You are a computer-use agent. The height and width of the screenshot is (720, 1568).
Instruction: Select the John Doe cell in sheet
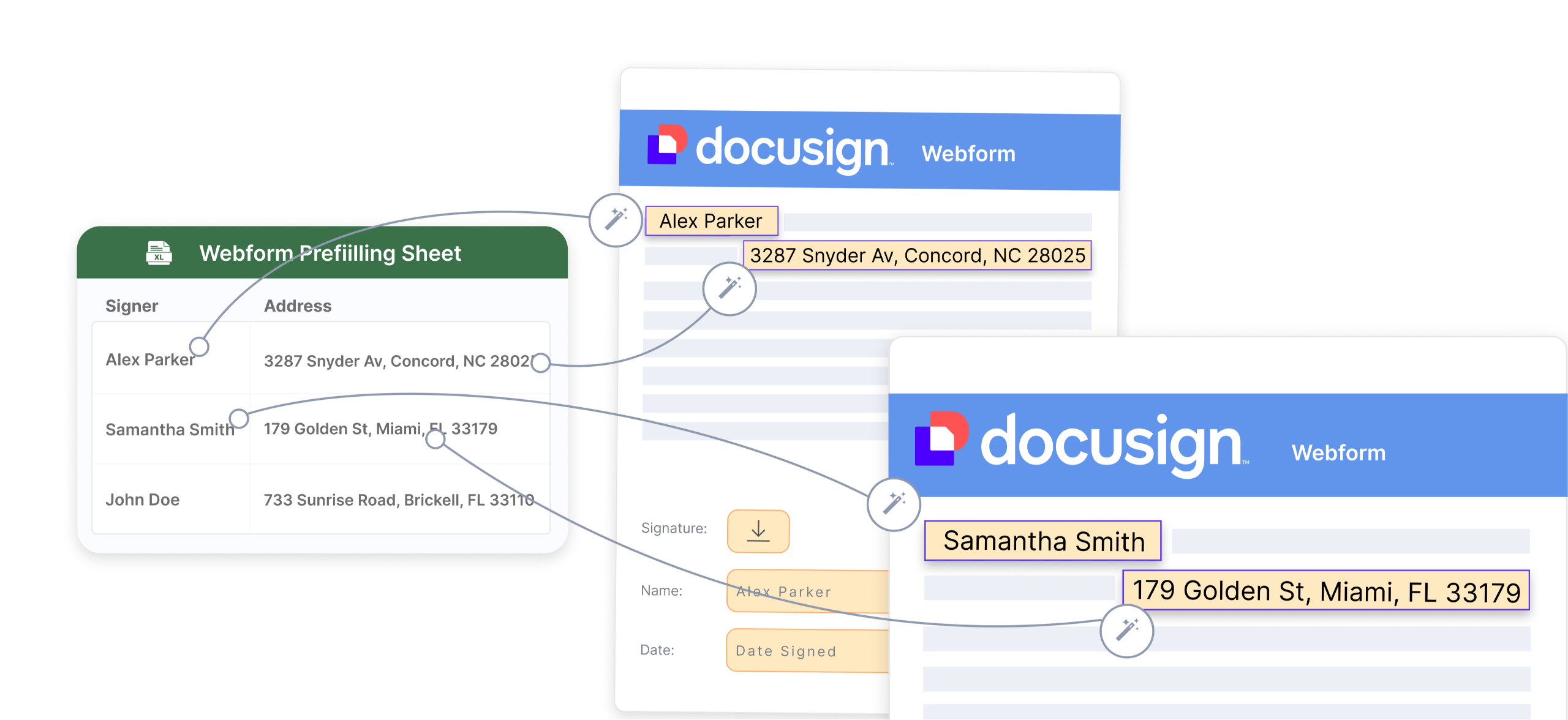point(143,500)
